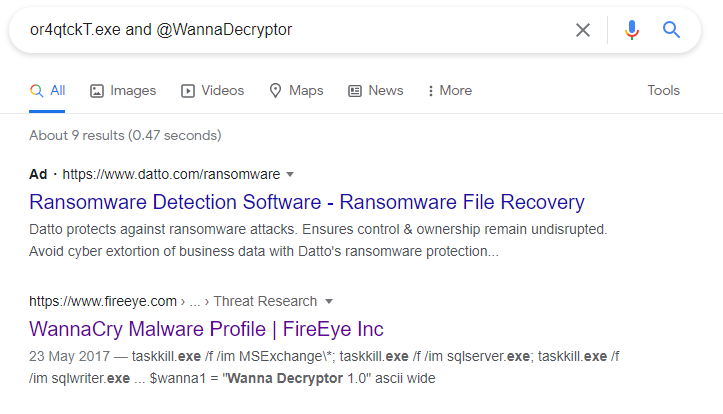The height and width of the screenshot is (414, 723).
Task: Expand dropdown arrow next to Threat Research breadcrumb
Action: (329, 302)
